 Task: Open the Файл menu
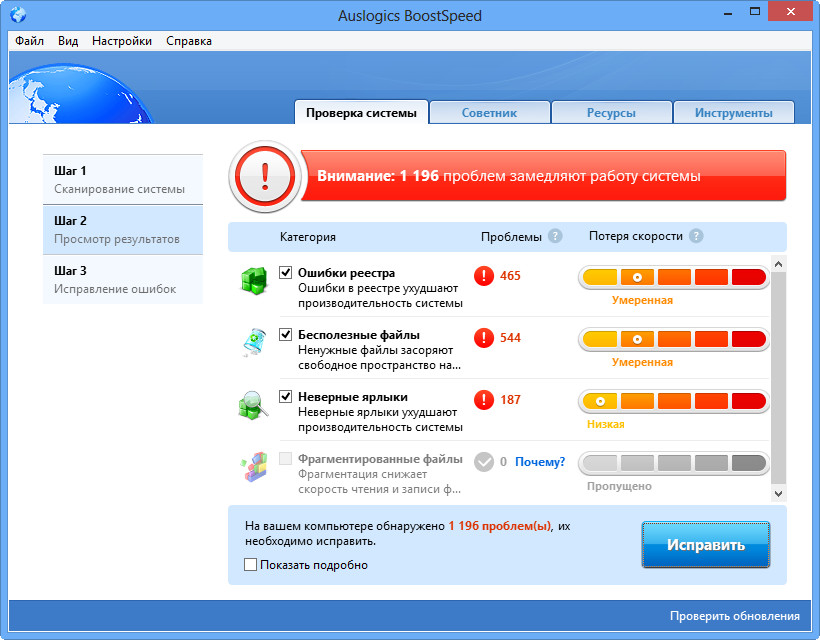tap(29, 41)
